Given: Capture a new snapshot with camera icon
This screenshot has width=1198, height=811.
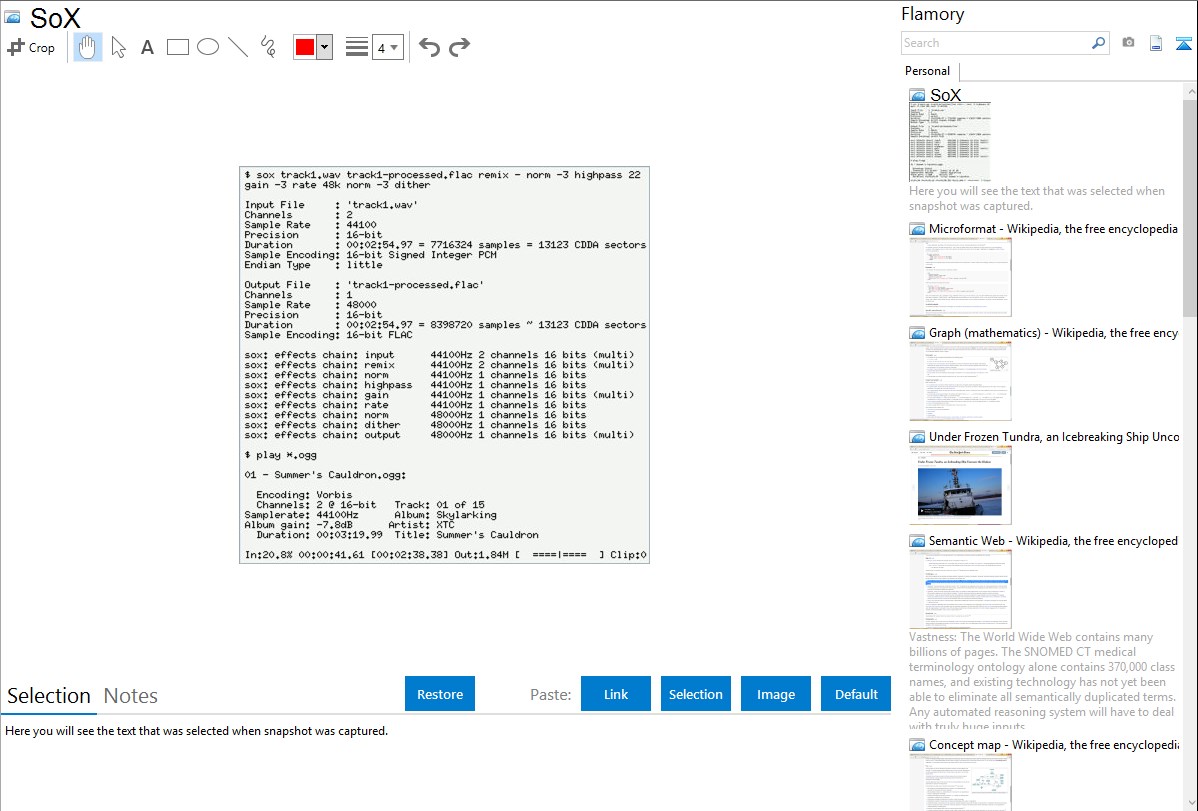Looking at the screenshot, I should coord(1128,43).
